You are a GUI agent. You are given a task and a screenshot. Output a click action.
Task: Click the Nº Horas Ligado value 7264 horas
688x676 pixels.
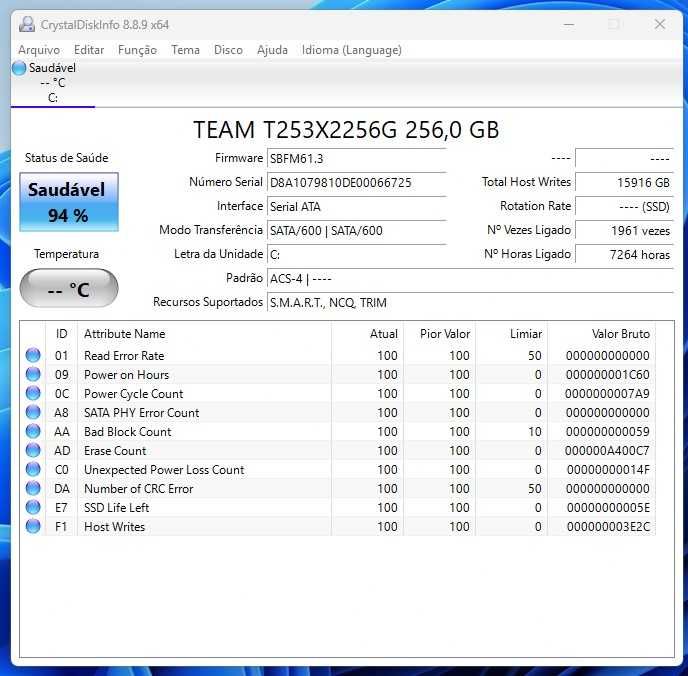click(x=624, y=254)
